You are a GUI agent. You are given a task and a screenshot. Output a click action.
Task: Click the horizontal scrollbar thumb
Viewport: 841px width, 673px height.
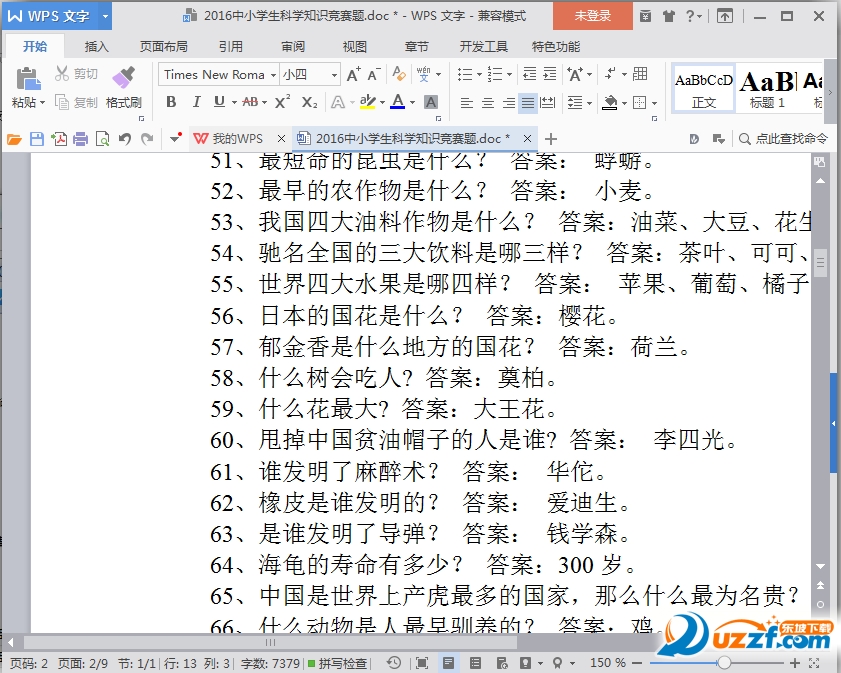[x=270, y=642]
